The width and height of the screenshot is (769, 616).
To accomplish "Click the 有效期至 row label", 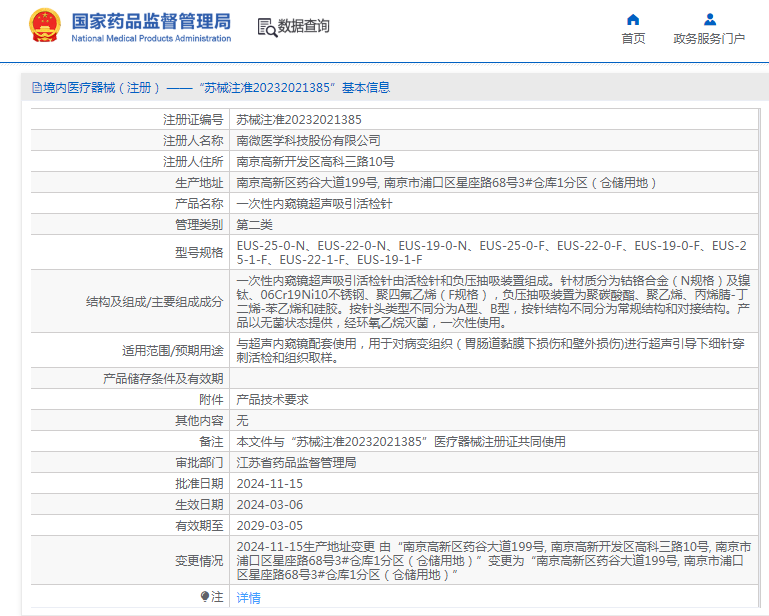I will click(199, 526).
